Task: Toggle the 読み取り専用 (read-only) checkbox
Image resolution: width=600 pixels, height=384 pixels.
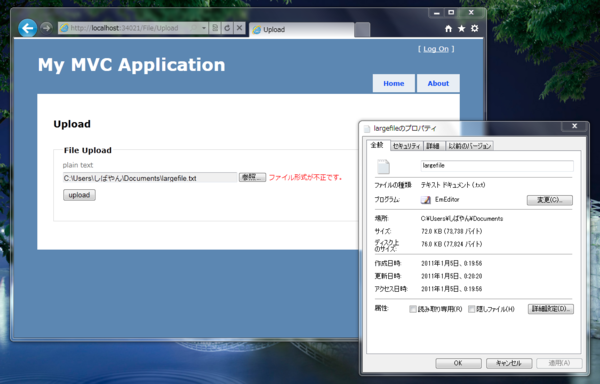Action: [413, 309]
